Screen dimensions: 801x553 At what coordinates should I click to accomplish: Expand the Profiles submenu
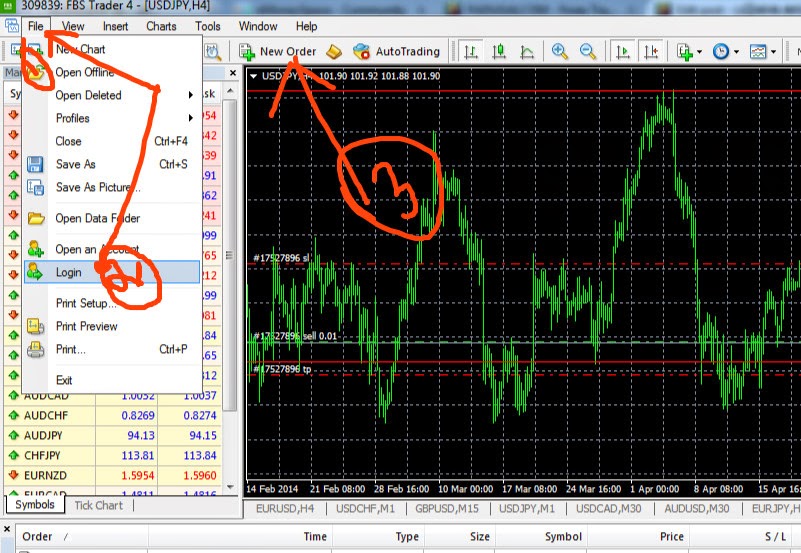[x=112, y=118]
